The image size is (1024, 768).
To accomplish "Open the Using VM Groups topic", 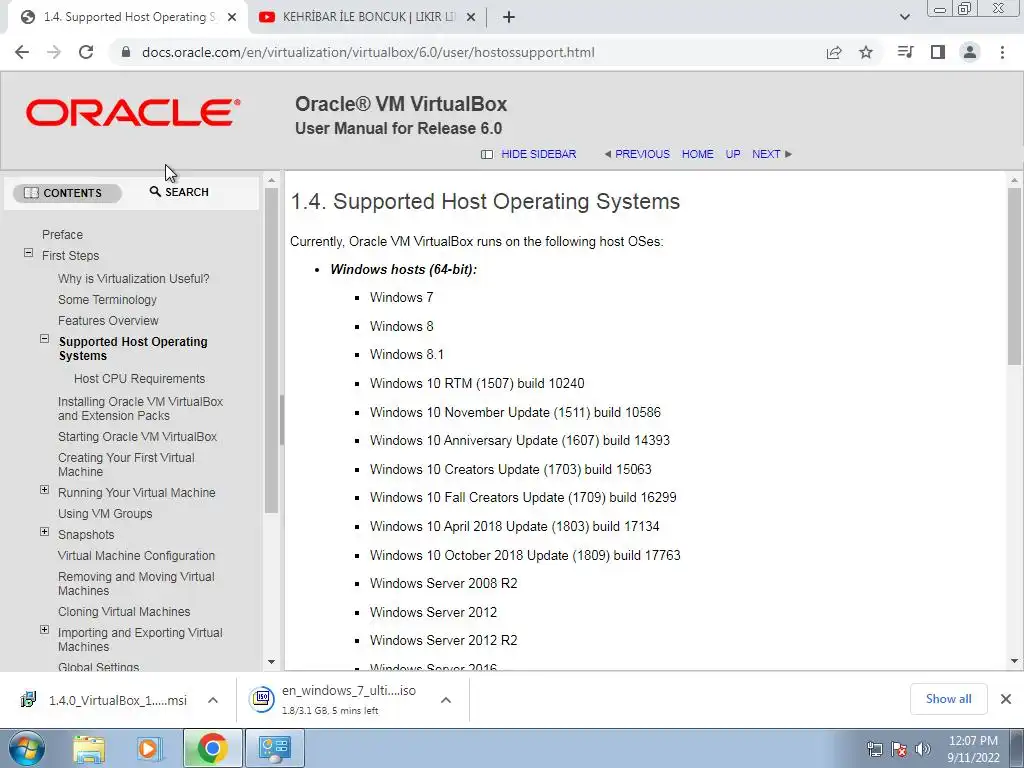I will click(105, 514).
